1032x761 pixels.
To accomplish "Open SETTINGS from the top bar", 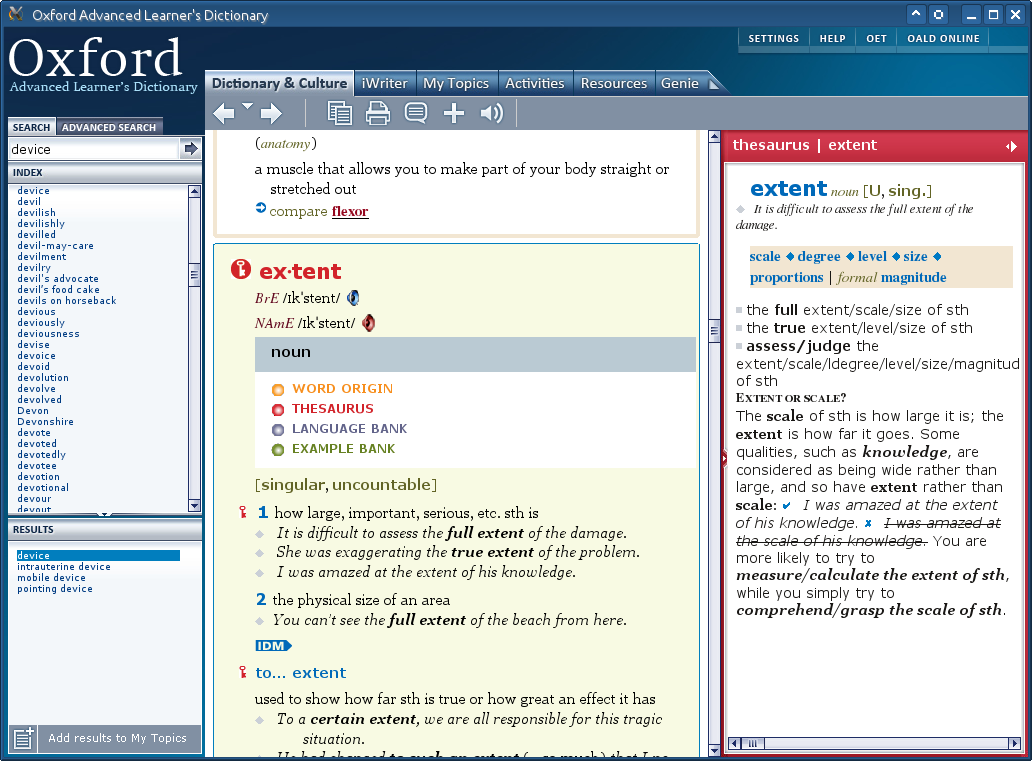I will coord(773,38).
